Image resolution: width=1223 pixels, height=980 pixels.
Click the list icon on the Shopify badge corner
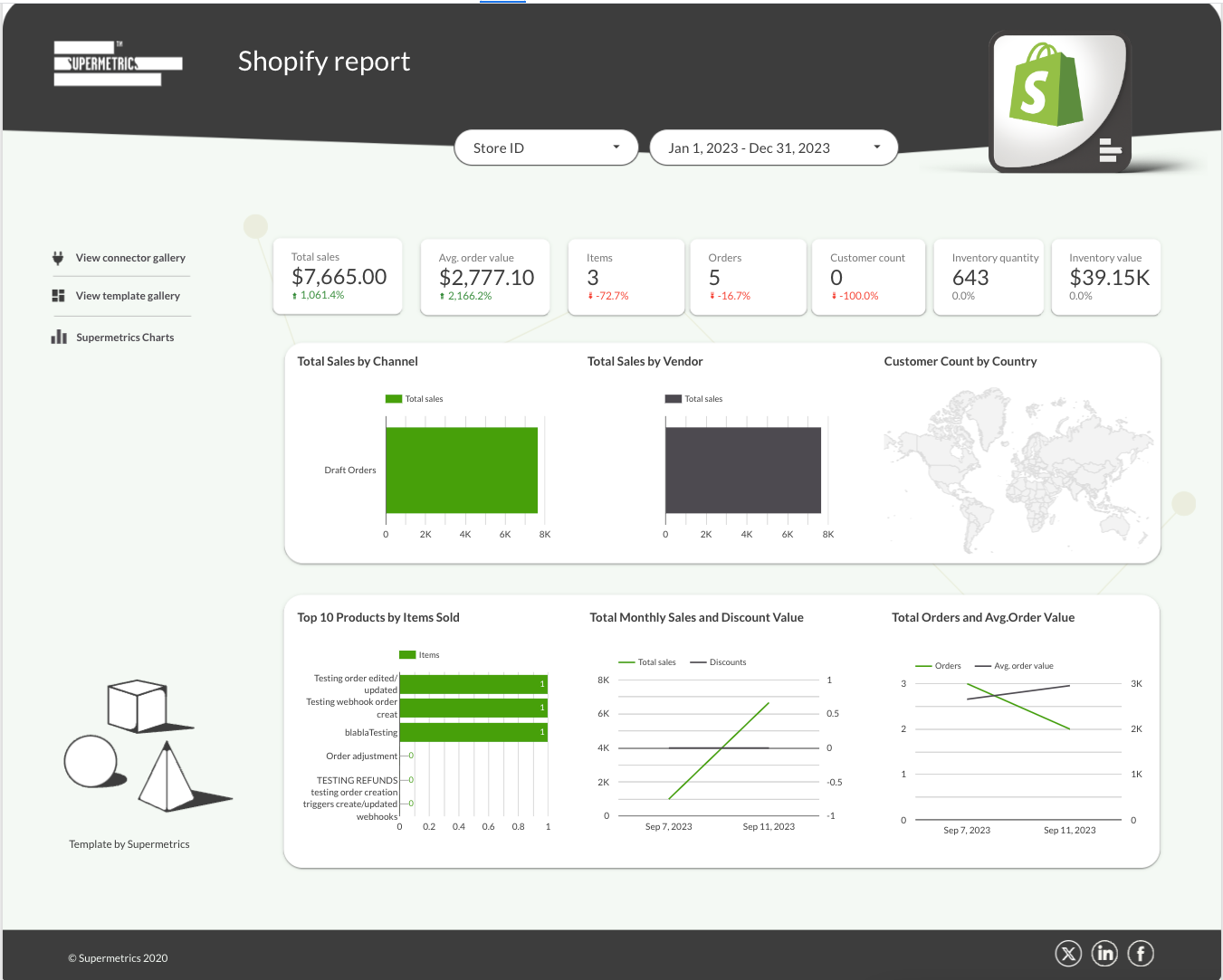click(x=1112, y=150)
